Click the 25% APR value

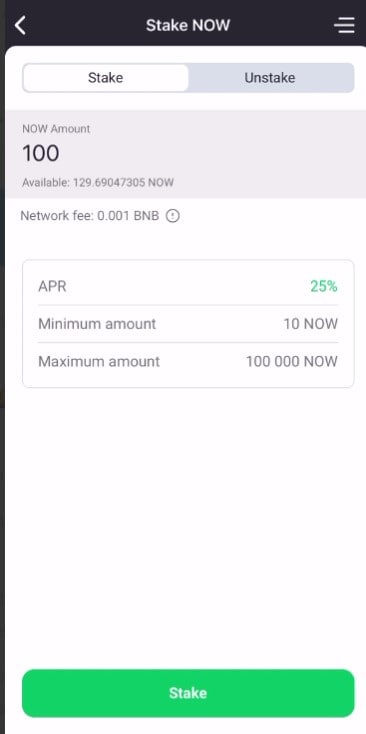tap(324, 286)
